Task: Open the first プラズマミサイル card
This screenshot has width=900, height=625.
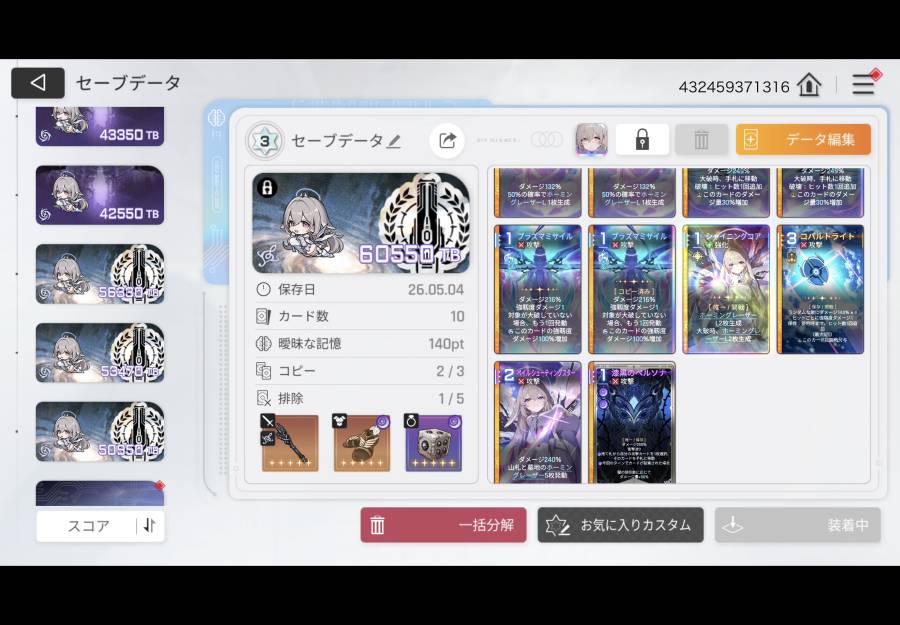Action: tap(538, 289)
